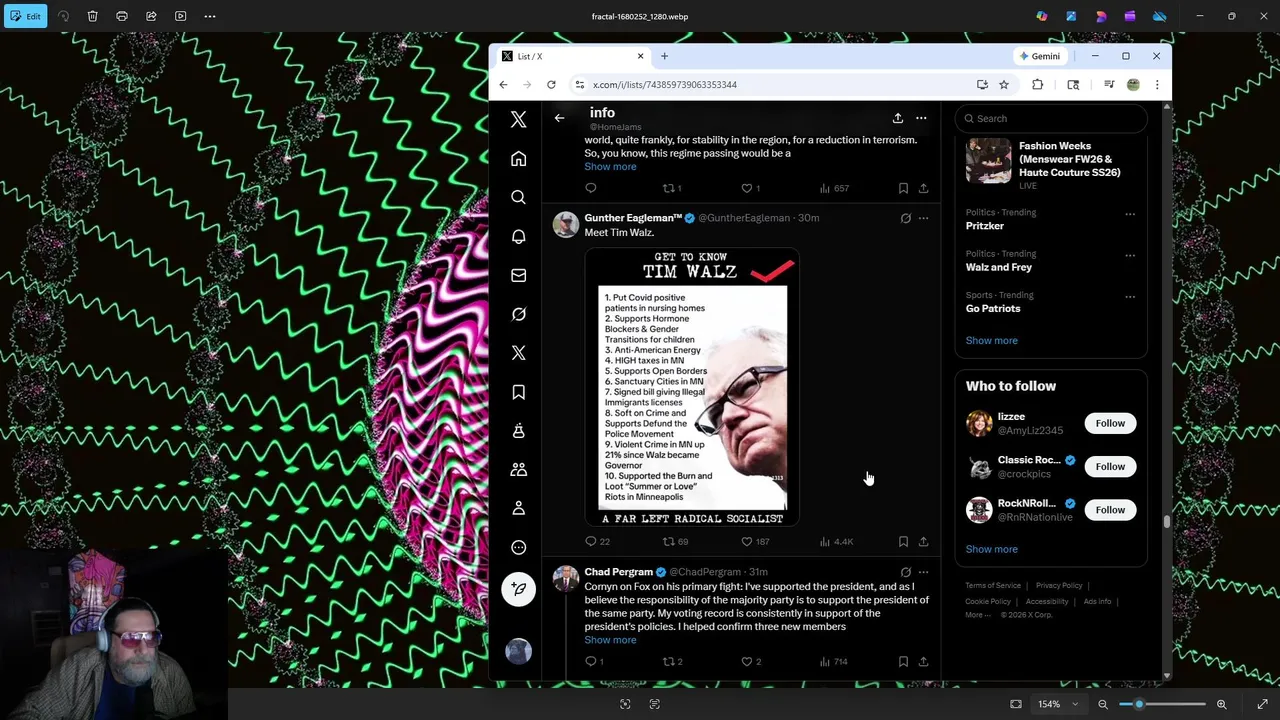The image size is (1280, 720).
Task: Share the image from Photos toolbar
Action: point(151,16)
